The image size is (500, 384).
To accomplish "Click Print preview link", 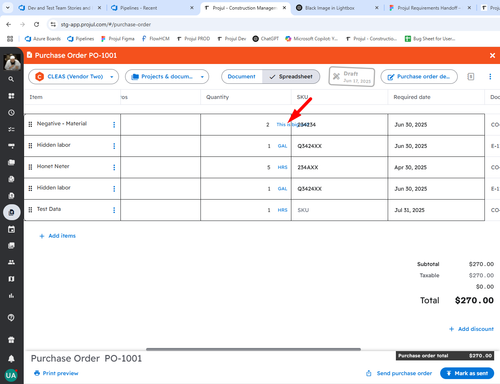I will point(56,373).
